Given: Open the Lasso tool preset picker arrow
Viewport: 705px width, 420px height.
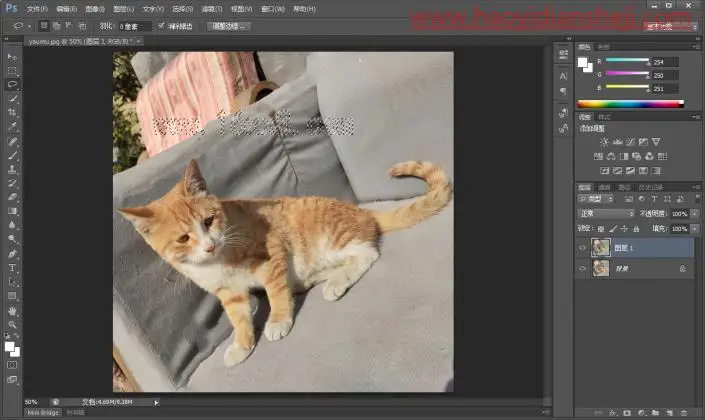Looking at the screenshot, I should click(30, 26).
